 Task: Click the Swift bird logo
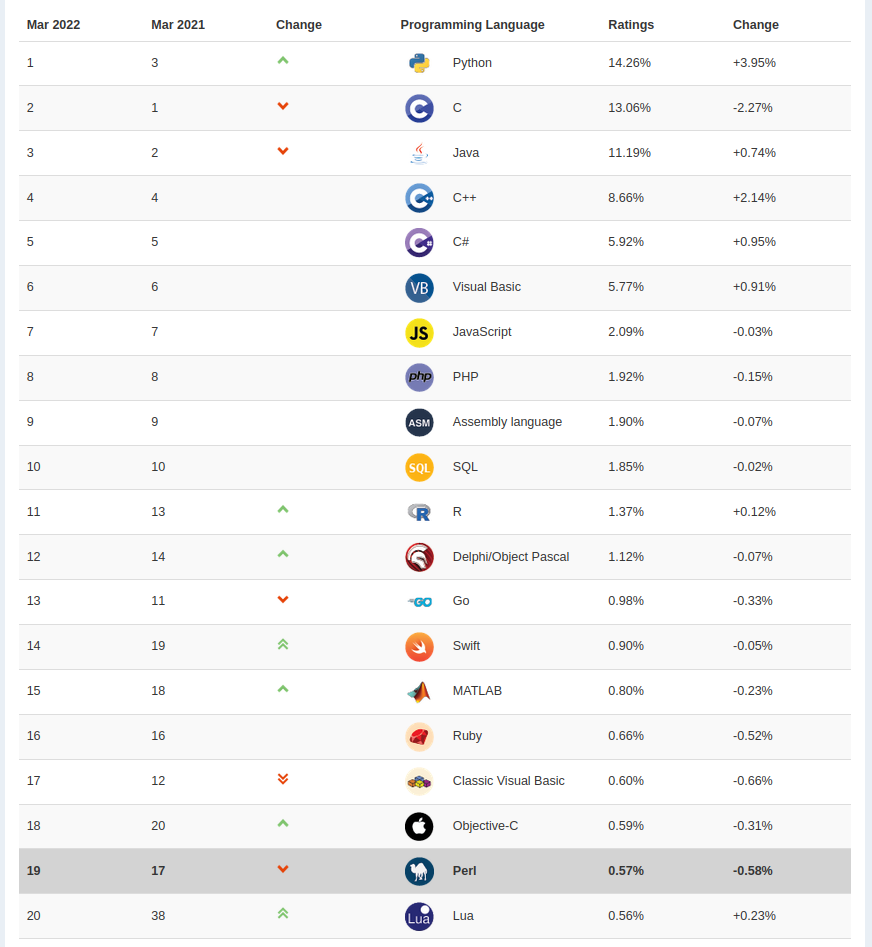pos(419,646)
